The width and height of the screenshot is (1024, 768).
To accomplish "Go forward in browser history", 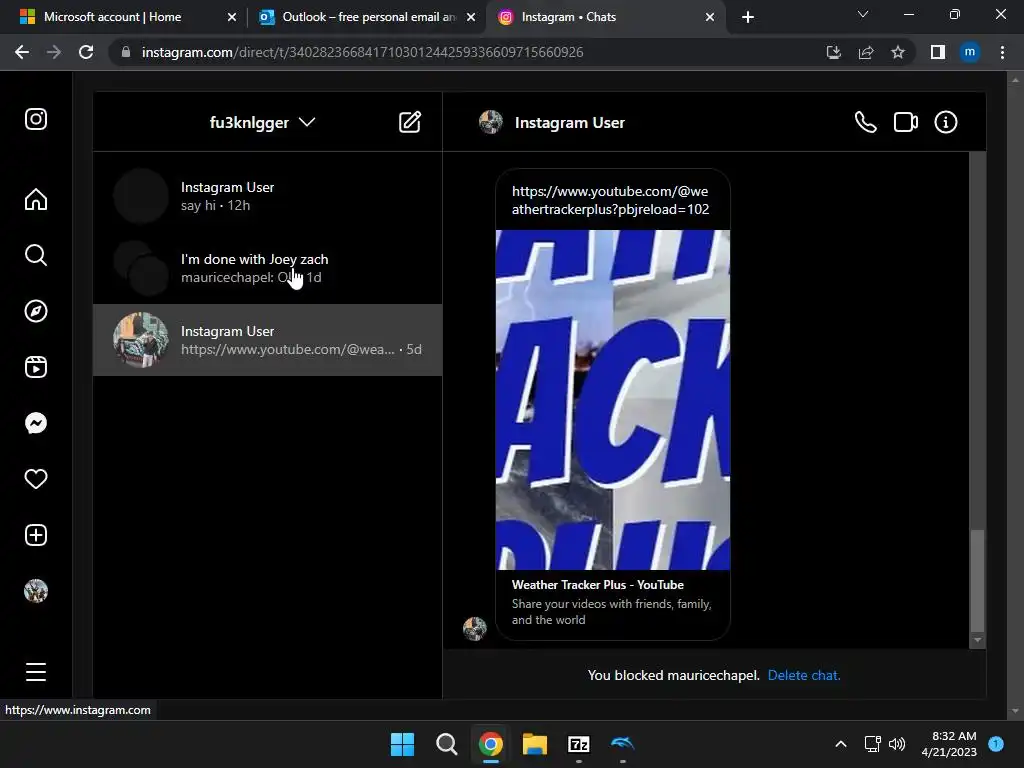I will [x=54, y=52].
